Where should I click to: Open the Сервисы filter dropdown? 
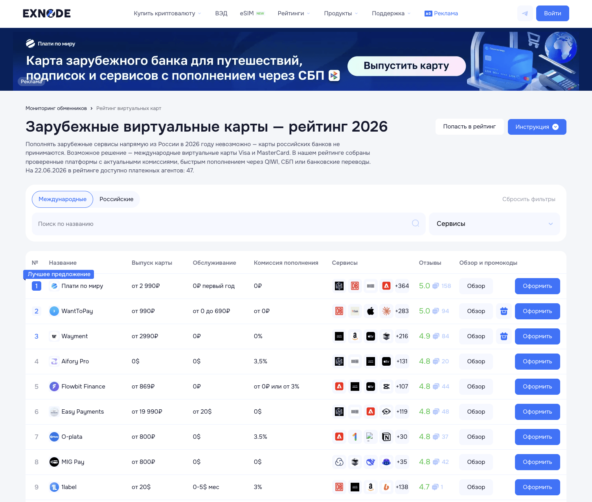tap(494, 224)
